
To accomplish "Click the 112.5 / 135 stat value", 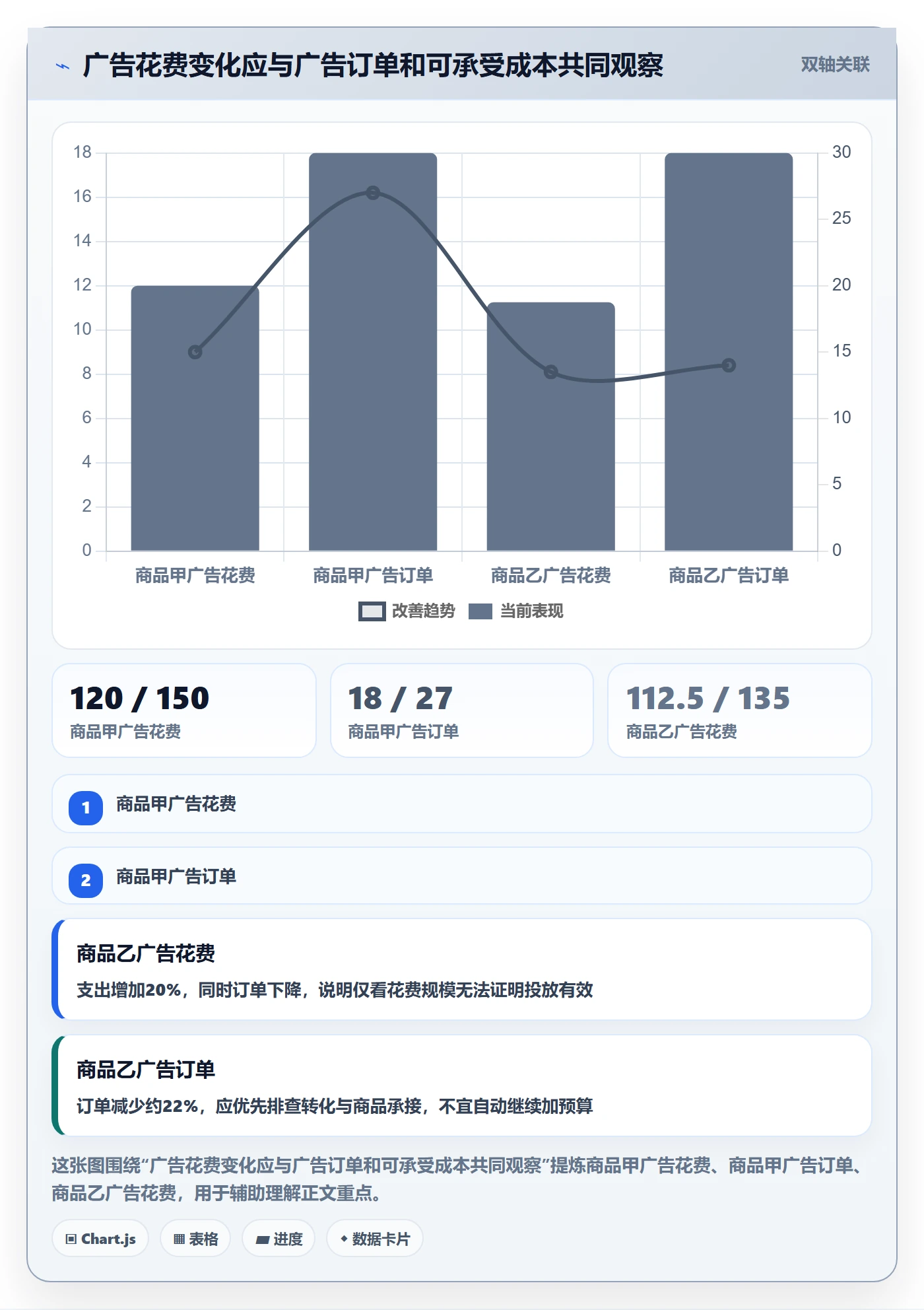I will pos(708,698).
